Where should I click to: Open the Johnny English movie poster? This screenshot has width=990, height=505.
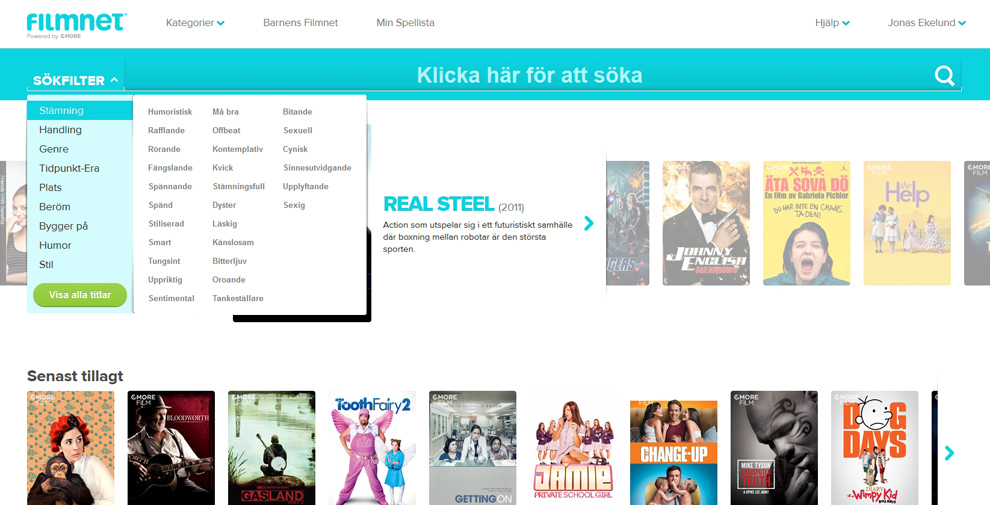click(x=706, y=223)
